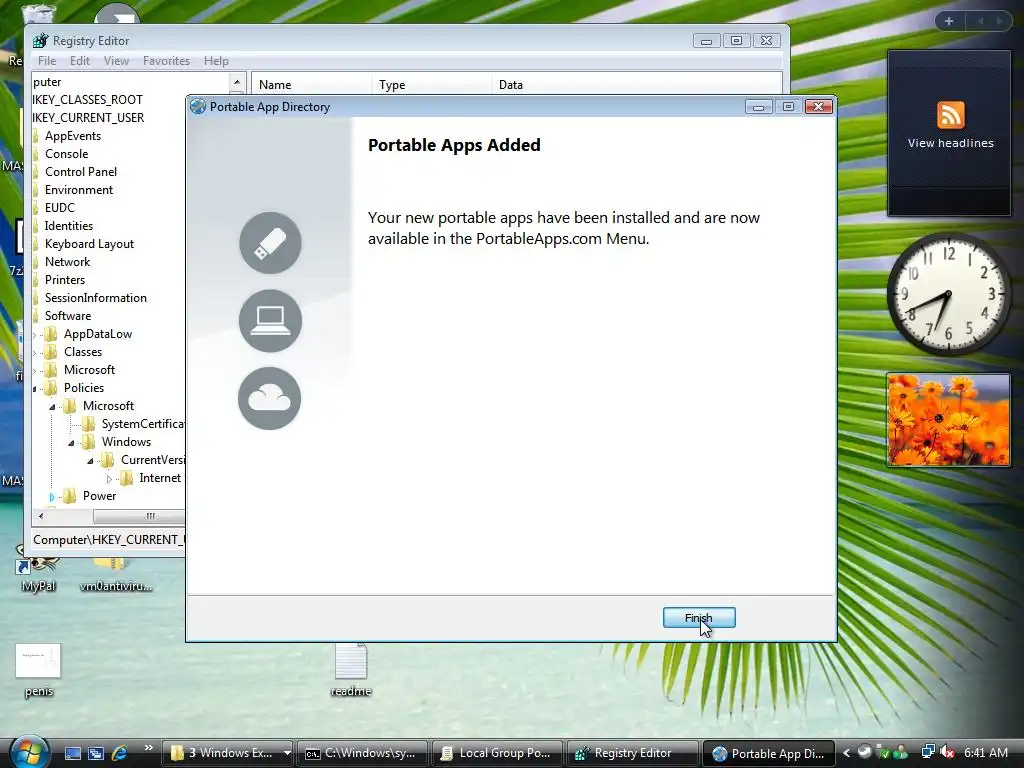Screen dimensions: 1024x768
Task: Click the readme desktop file icon
Action: tap(351, 662)
